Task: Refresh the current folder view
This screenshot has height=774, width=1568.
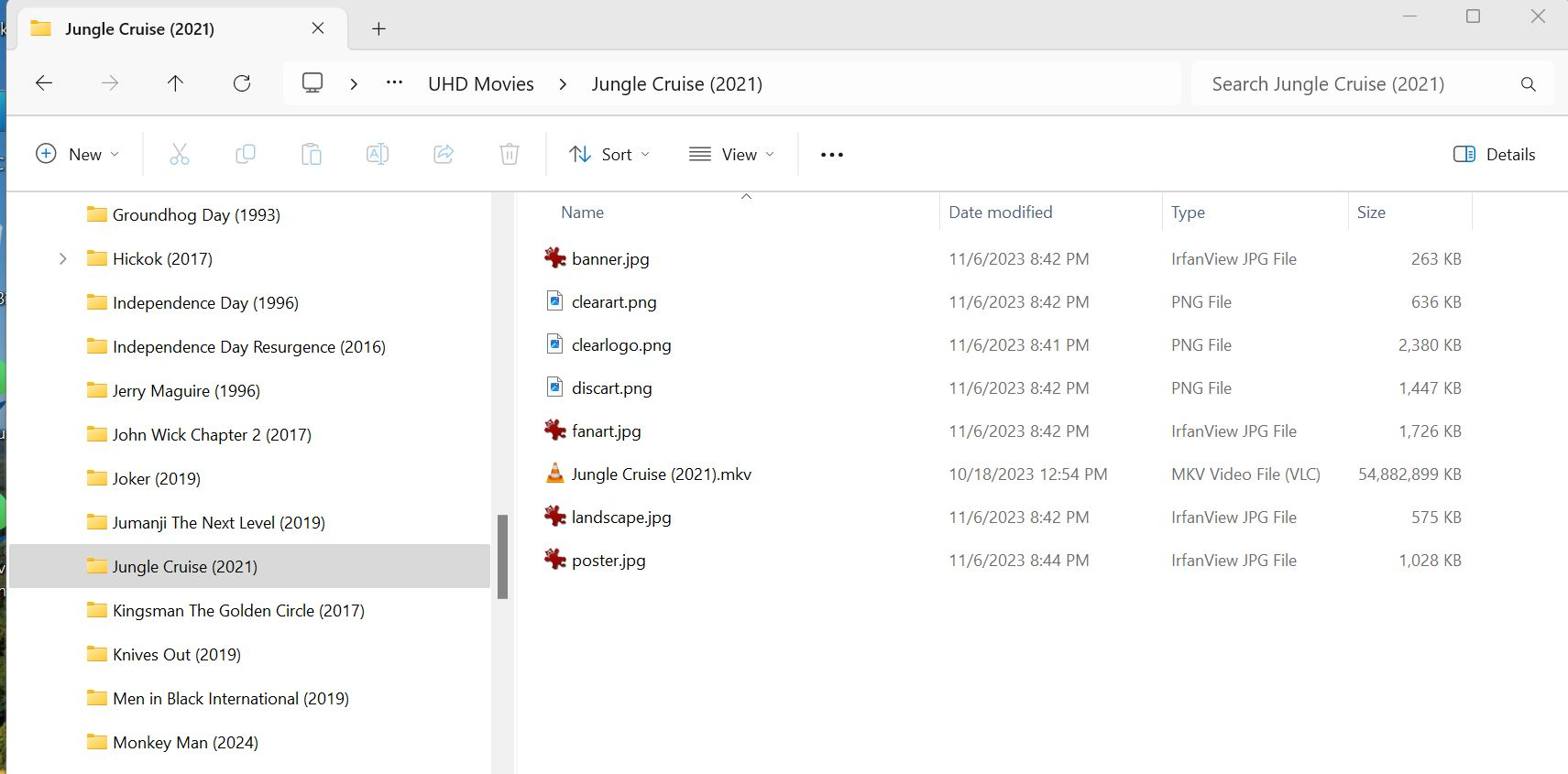Action: click(x=242, y=84)
